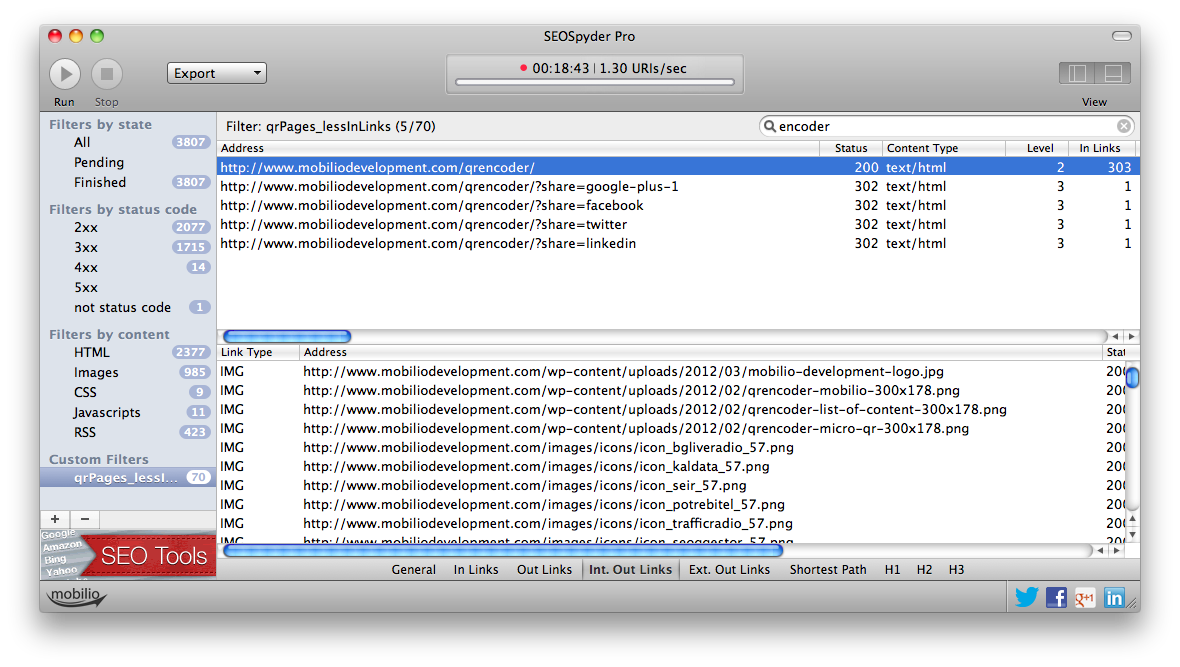The height and width of the screenshot is (667, 1180).
Task: Select the ?share=twitter URL row
Action: (x=678, y=224)
